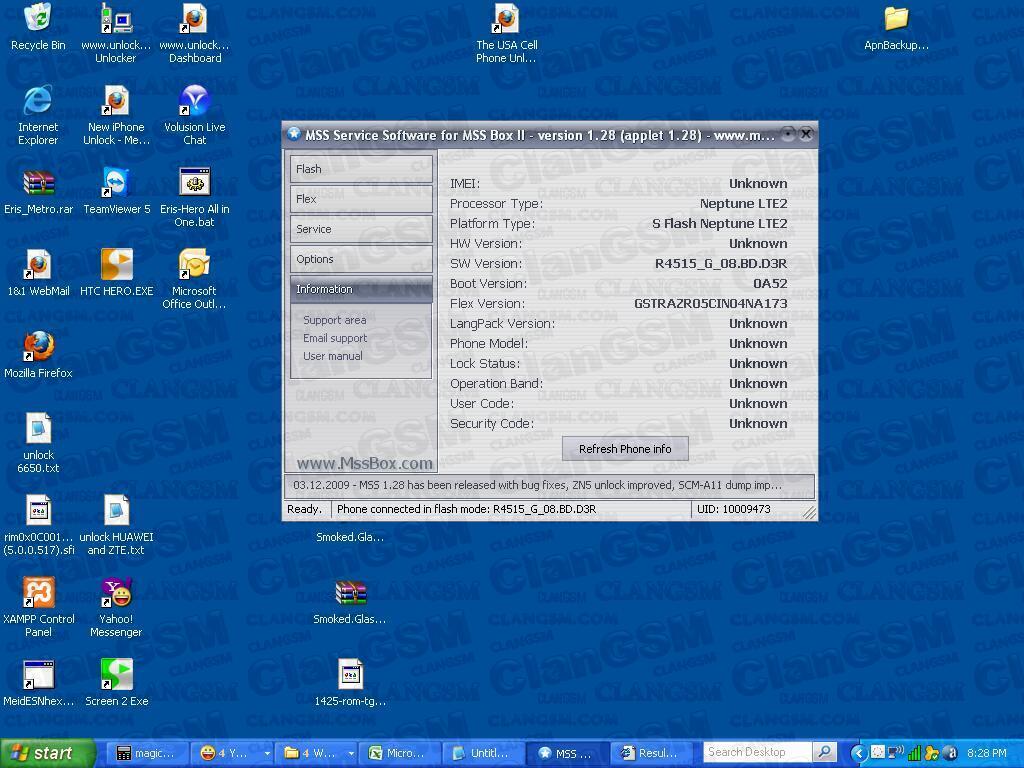Image resolution: width=1024 pixels, height=768 pixels.
Task: Click the Platform Type value S Flash Neptune LTE2
Action: tap(720, 223)
